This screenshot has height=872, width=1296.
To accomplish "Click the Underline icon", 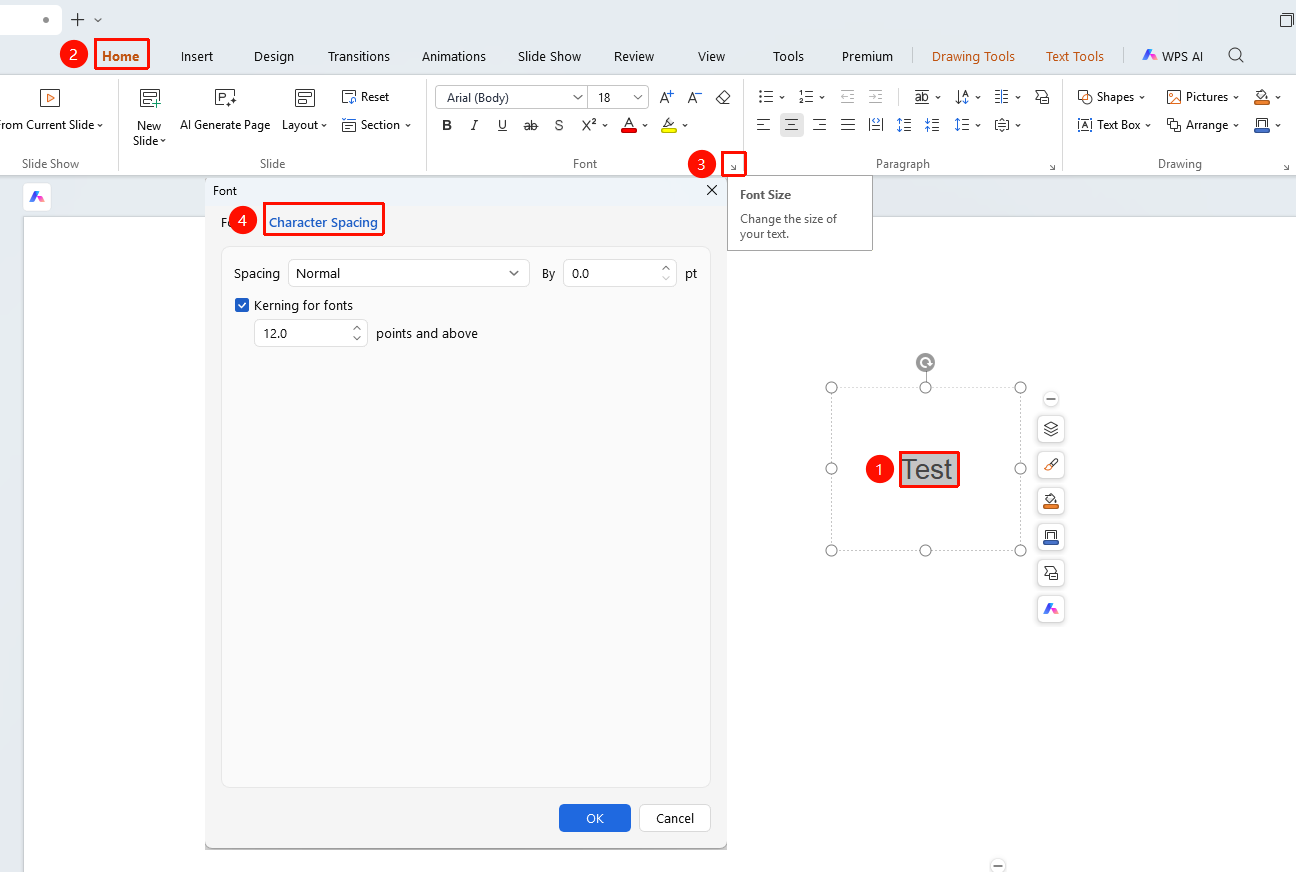I will coord(503,125).
